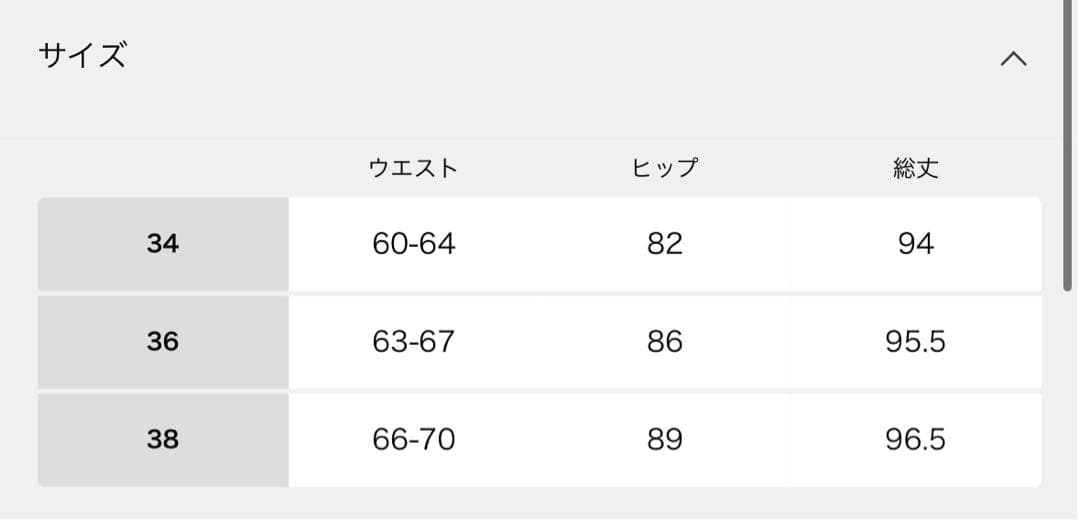This screenshot has height=520, width=1080.
Task: Click the hip value 82
Action: pyautogui.click(x=664, y=244)
